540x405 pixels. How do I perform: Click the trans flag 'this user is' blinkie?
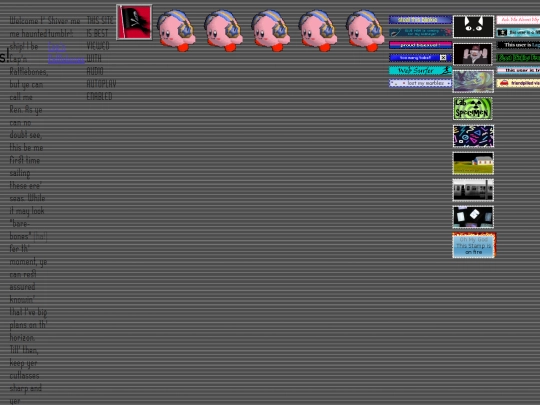click(518, 70)
